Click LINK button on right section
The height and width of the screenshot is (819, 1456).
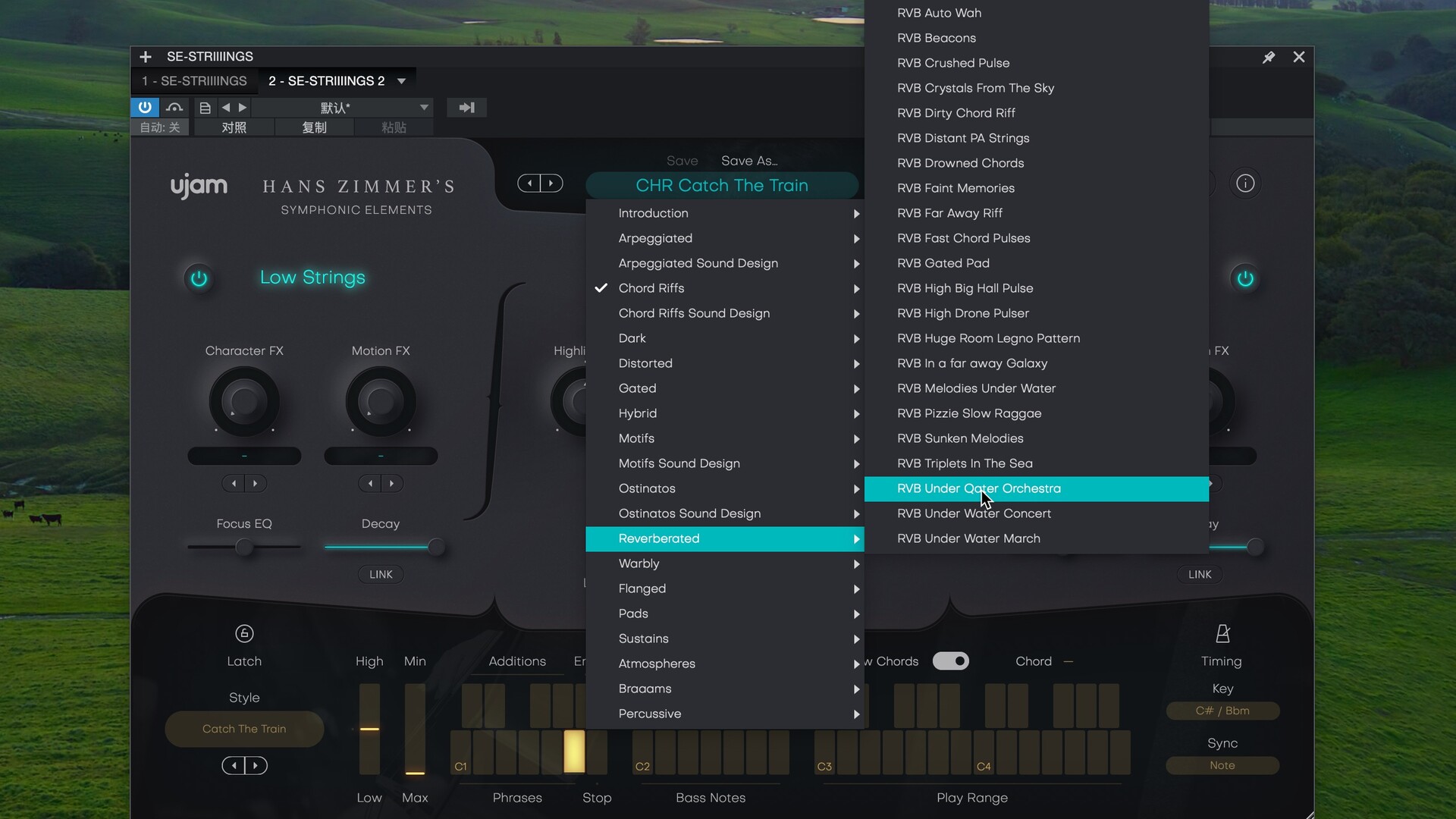click(x=1200, y=575)
